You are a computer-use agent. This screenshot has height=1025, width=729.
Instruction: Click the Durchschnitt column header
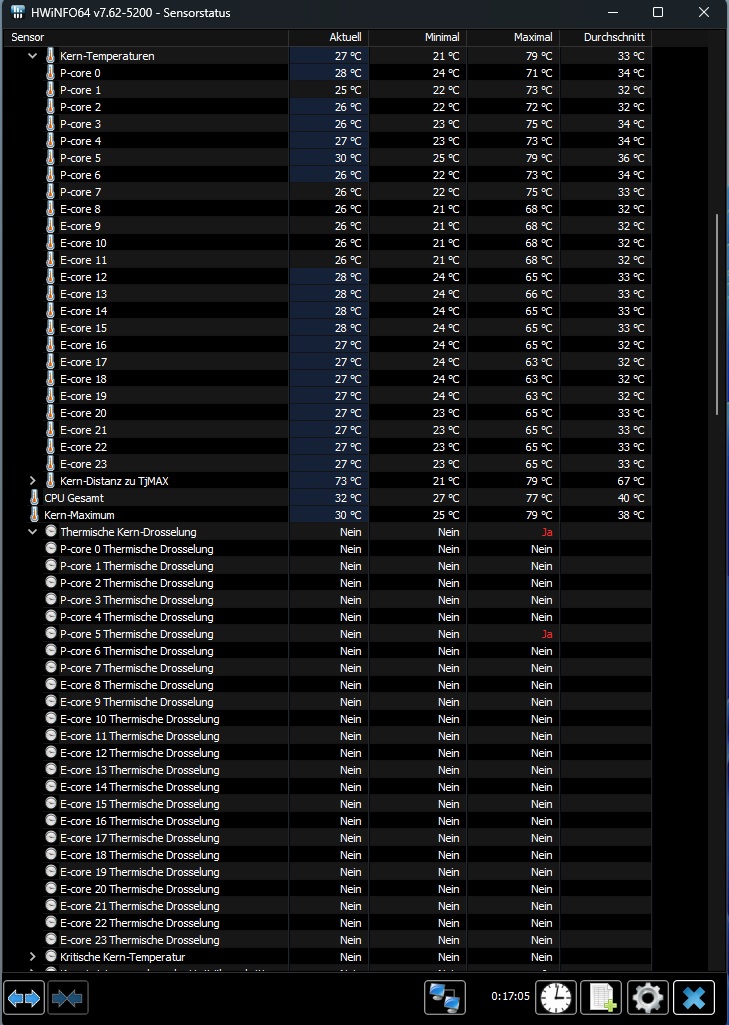point(606,37)
